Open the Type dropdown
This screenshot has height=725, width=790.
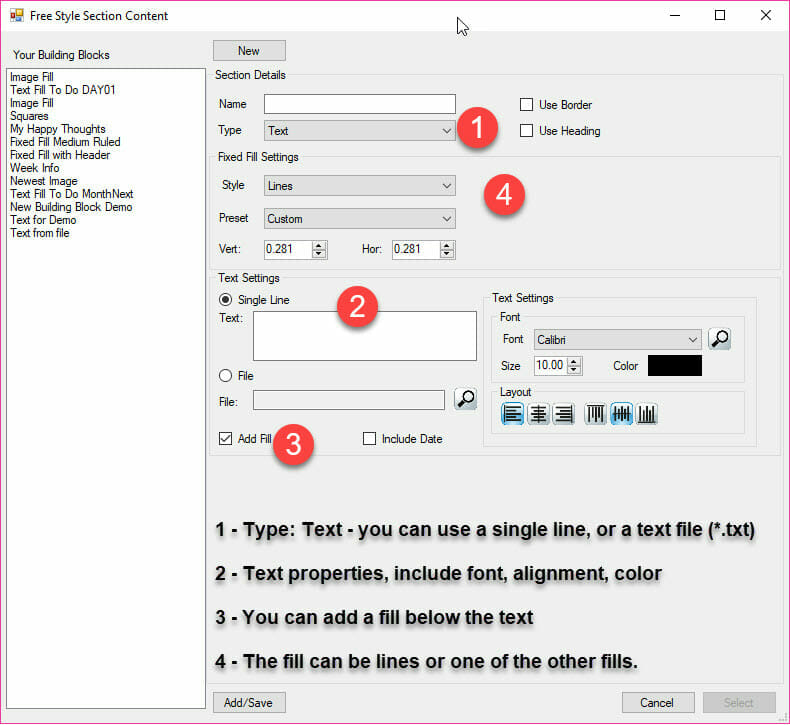coord(360,130)
